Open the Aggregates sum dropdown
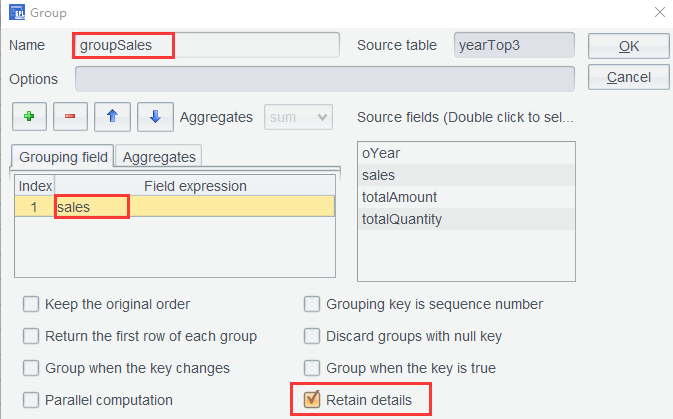Screen dimensions: 673x419 pyautogui.click(x=298, y=117)
